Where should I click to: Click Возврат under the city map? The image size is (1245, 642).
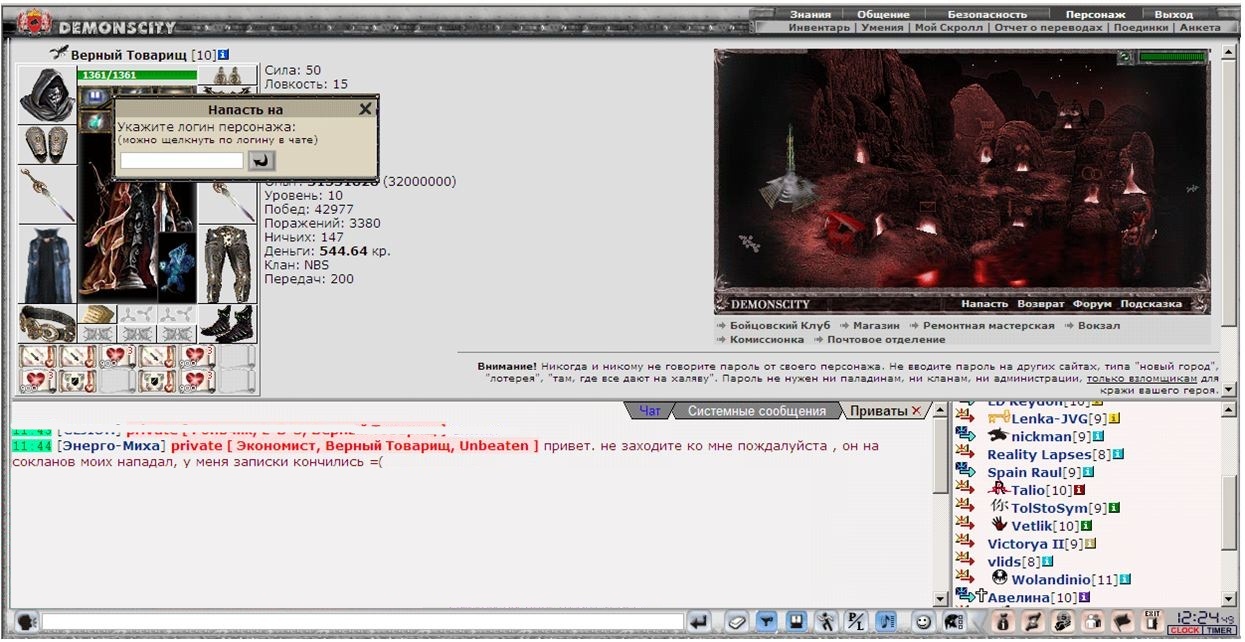(x=1041, y=304)
